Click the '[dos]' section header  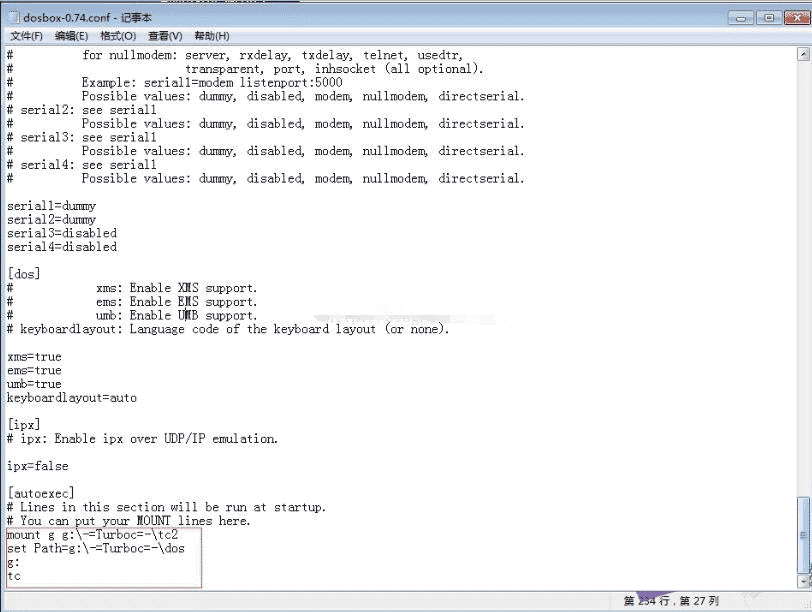tap(24, 274)
